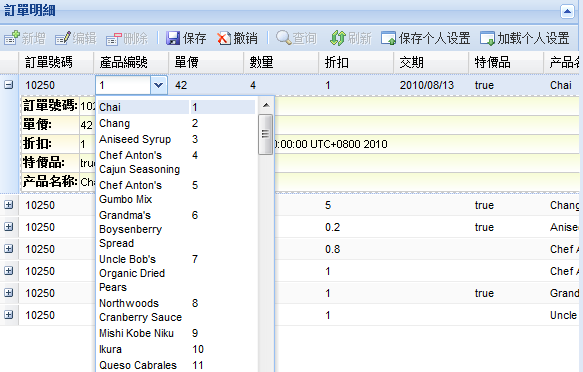Click the unit price cell showing 42
Screen dimensions: 583x372
tap(206, 85)
